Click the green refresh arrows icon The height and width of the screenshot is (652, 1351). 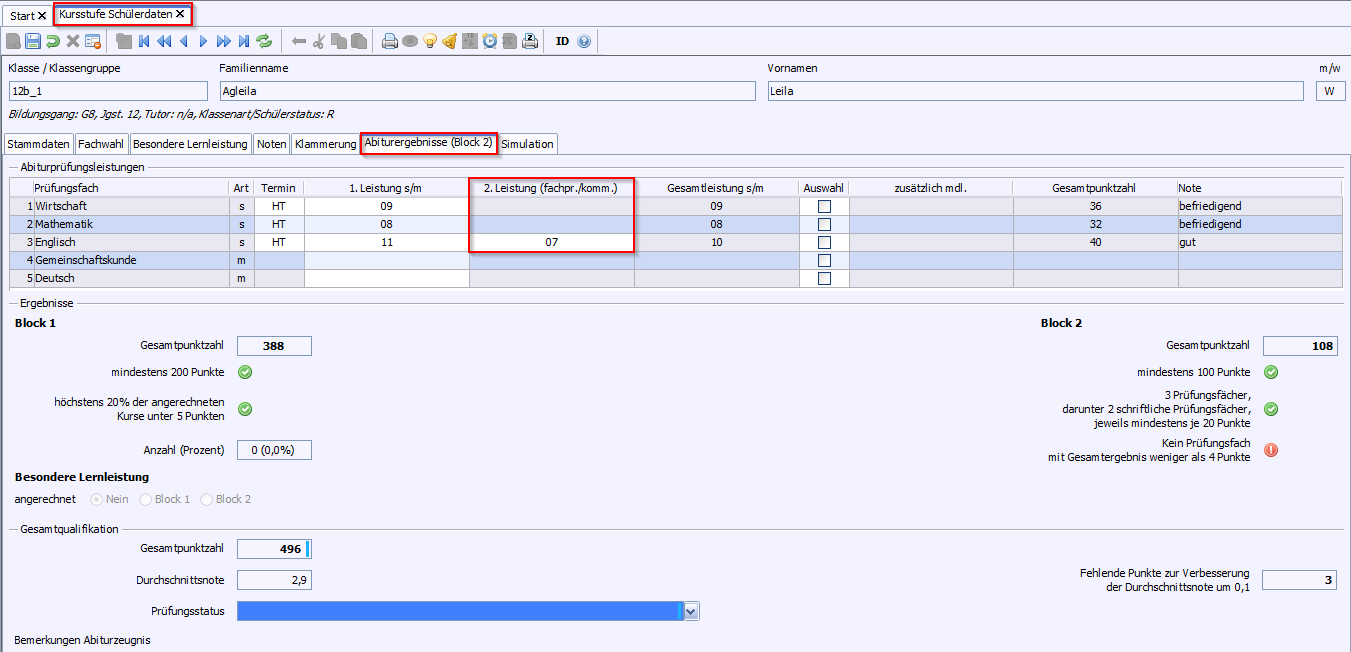264,41
